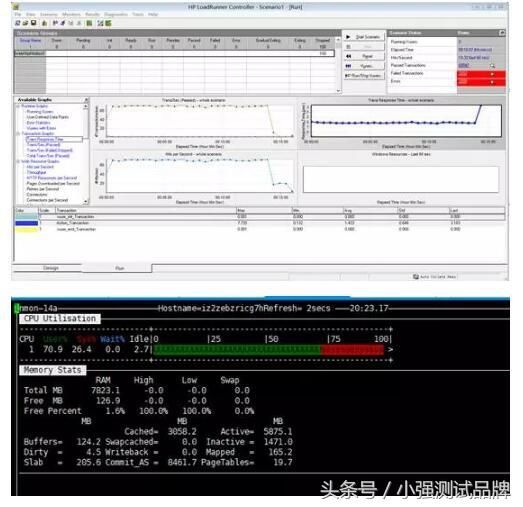Open Load Generators via brown building icon
The image size is (523, 507).
44,23
